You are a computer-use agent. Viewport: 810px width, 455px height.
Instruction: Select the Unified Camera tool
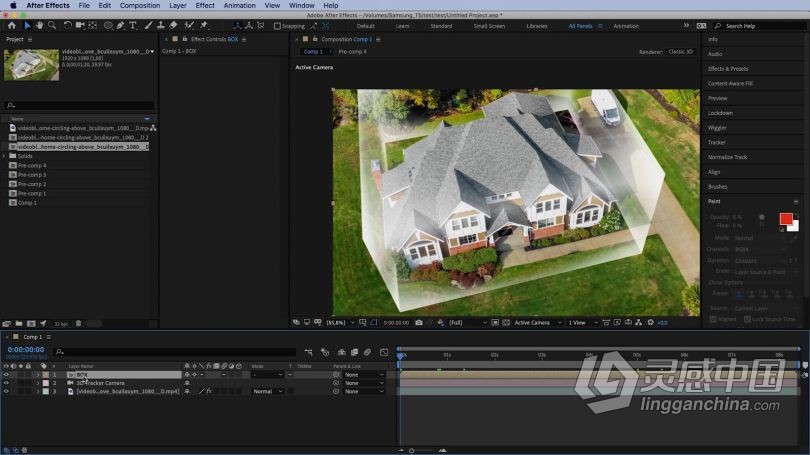80,25
